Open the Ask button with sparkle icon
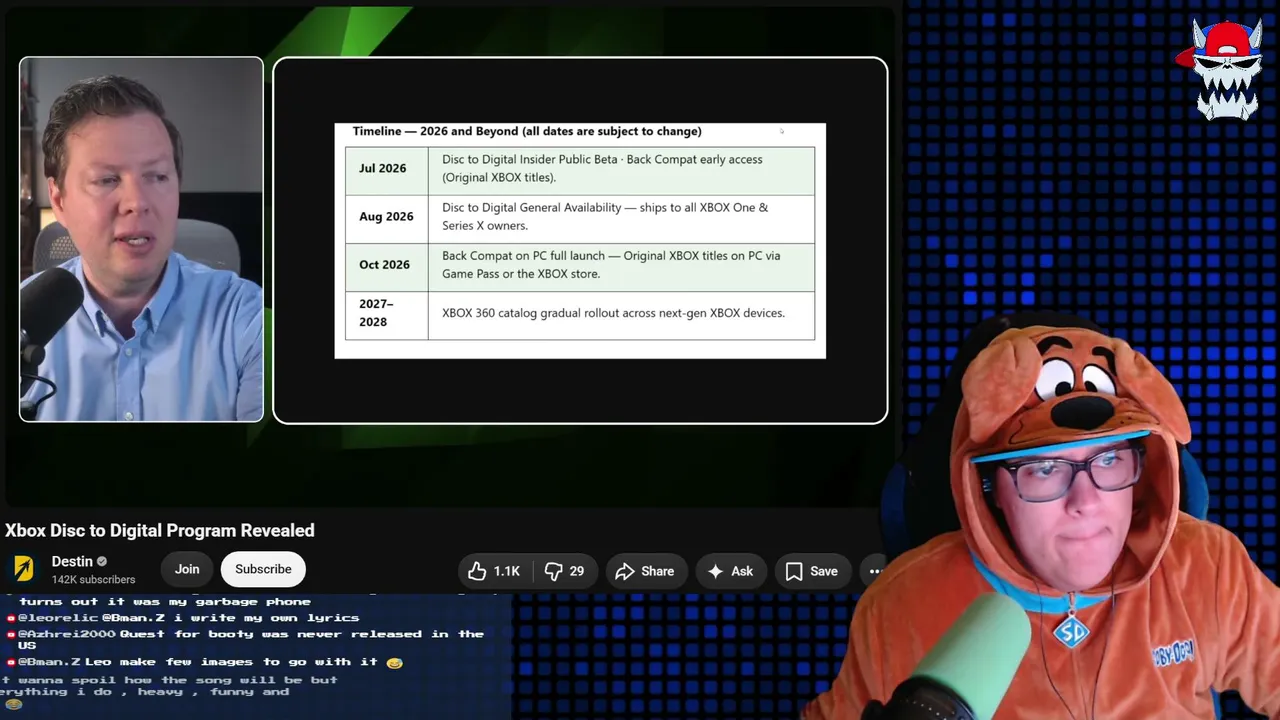Image resolution: width=1280 pixels, height=720 pixels. click(x=730, y=571)
